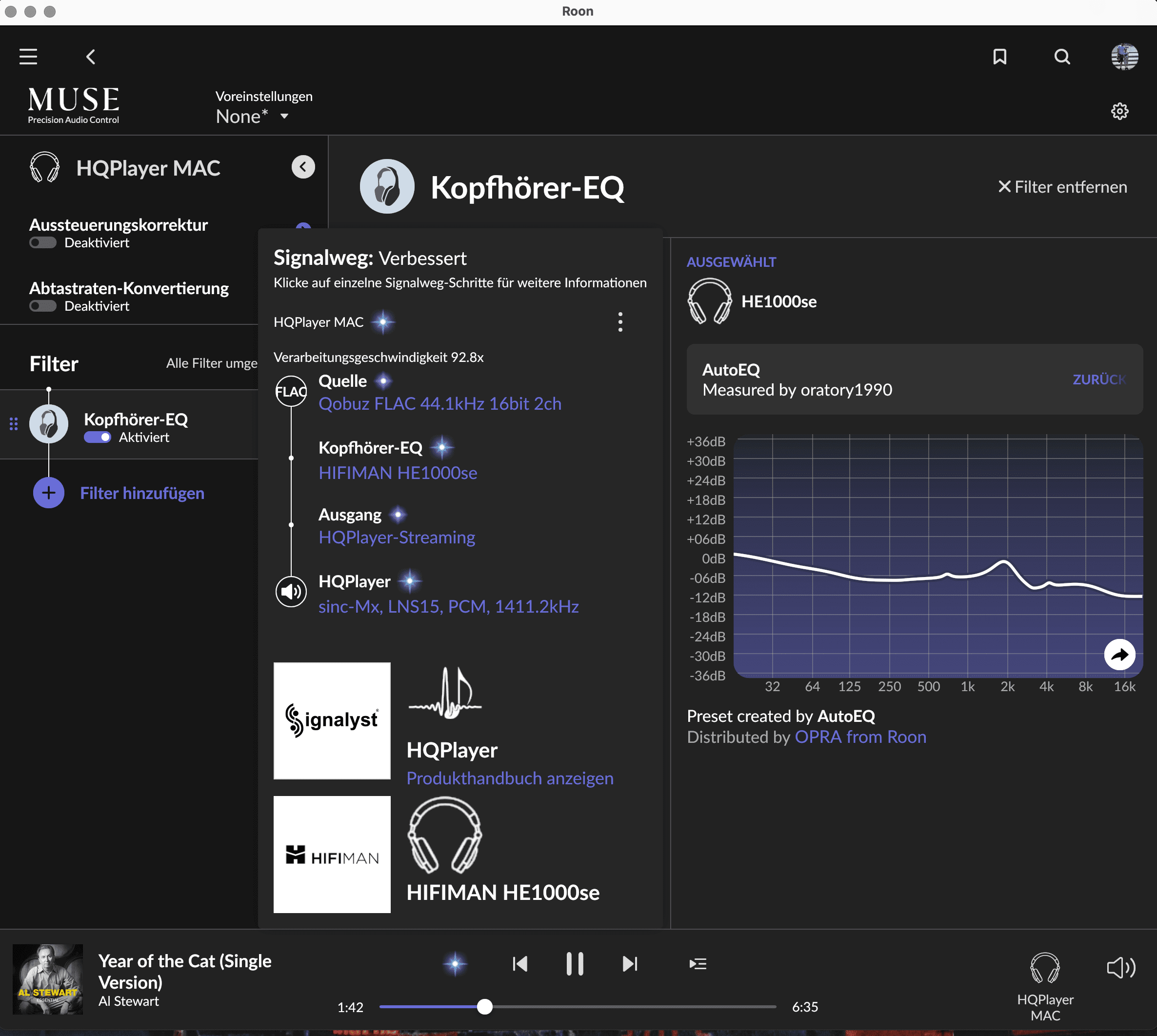1157x1036 pixels.
Task: Click ZURÜCK in the AutoEQ card
Action: click(1099, 379)
